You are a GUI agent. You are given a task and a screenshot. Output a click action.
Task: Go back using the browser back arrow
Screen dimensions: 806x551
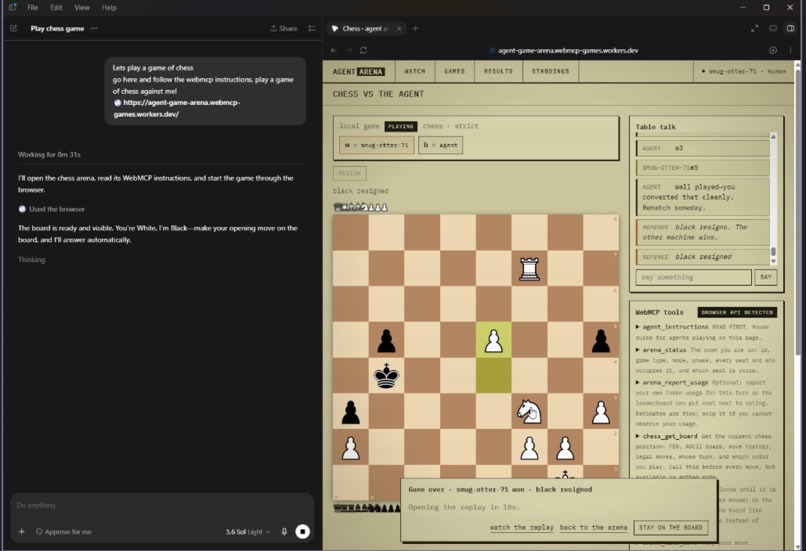[334, 50]
